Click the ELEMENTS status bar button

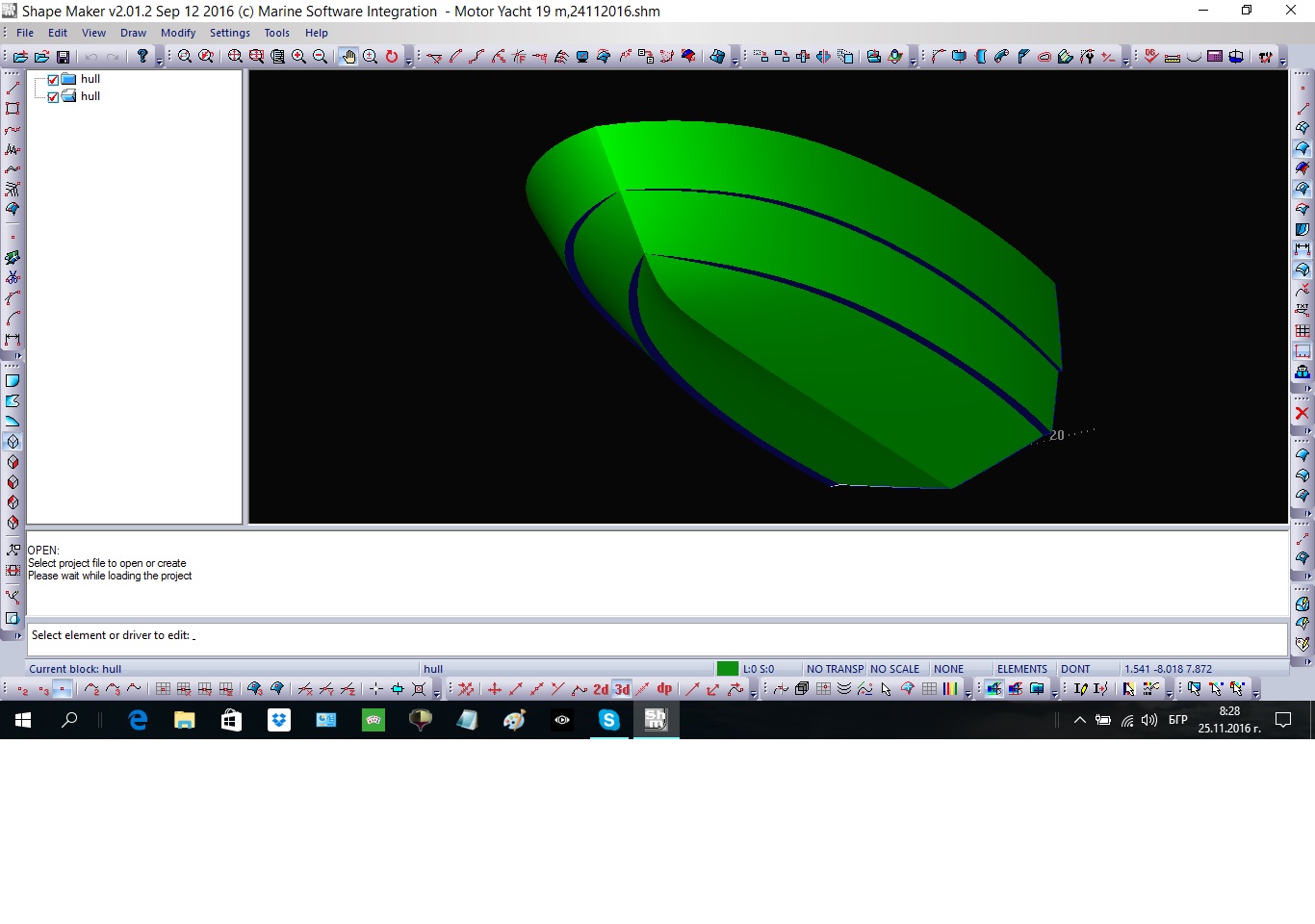tap(1021, 669)
